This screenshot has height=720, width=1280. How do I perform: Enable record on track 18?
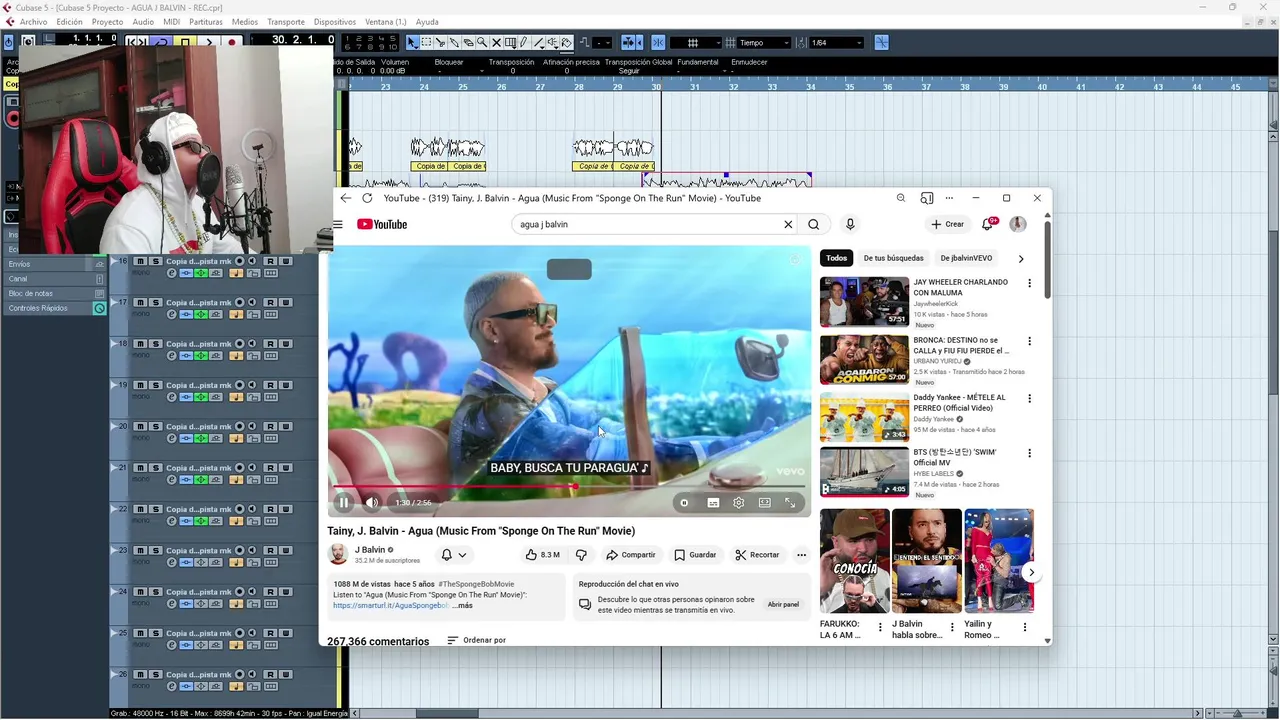[x=240, y=344]
